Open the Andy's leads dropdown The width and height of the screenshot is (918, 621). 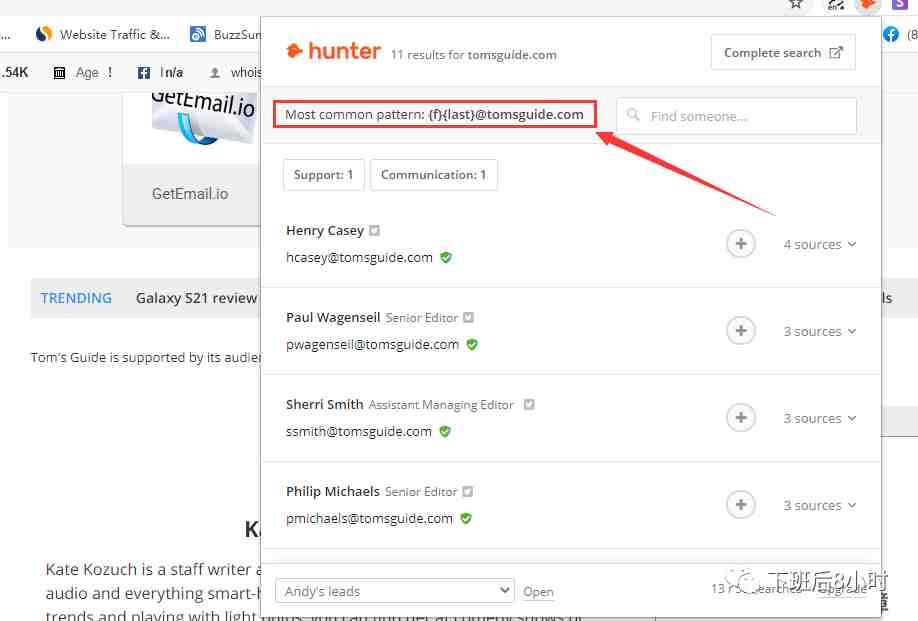(x=395, y=591)
